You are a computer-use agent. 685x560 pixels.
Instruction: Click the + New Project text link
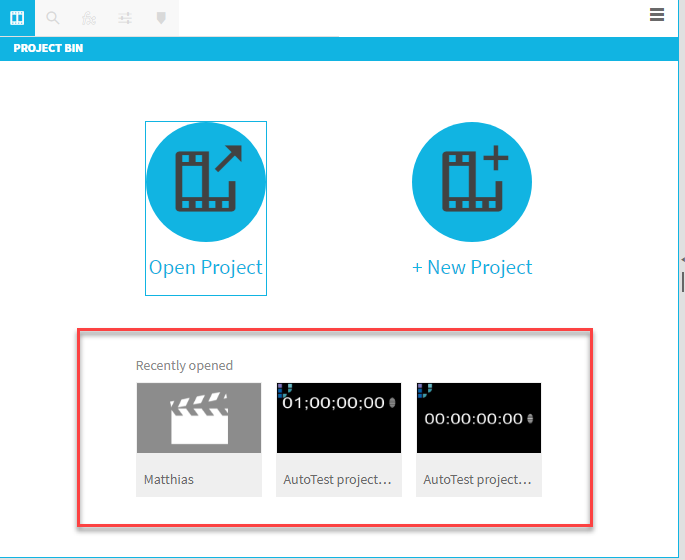pos(472,267)
